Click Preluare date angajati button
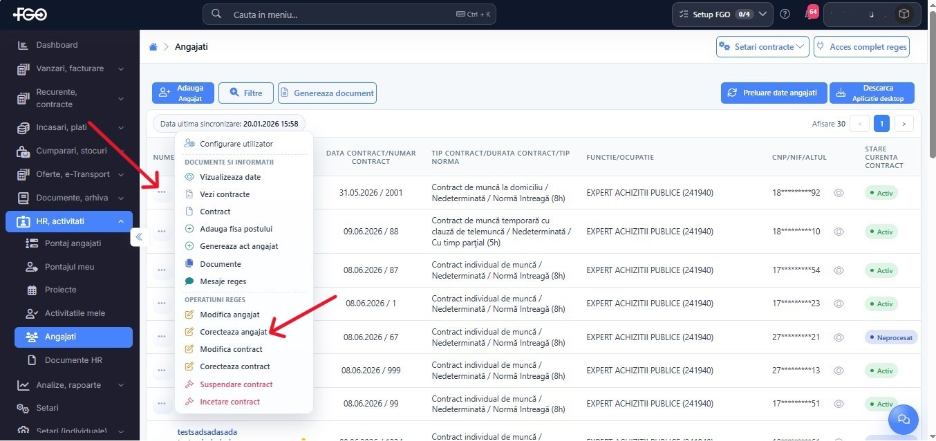 click(x=774, y=93)
